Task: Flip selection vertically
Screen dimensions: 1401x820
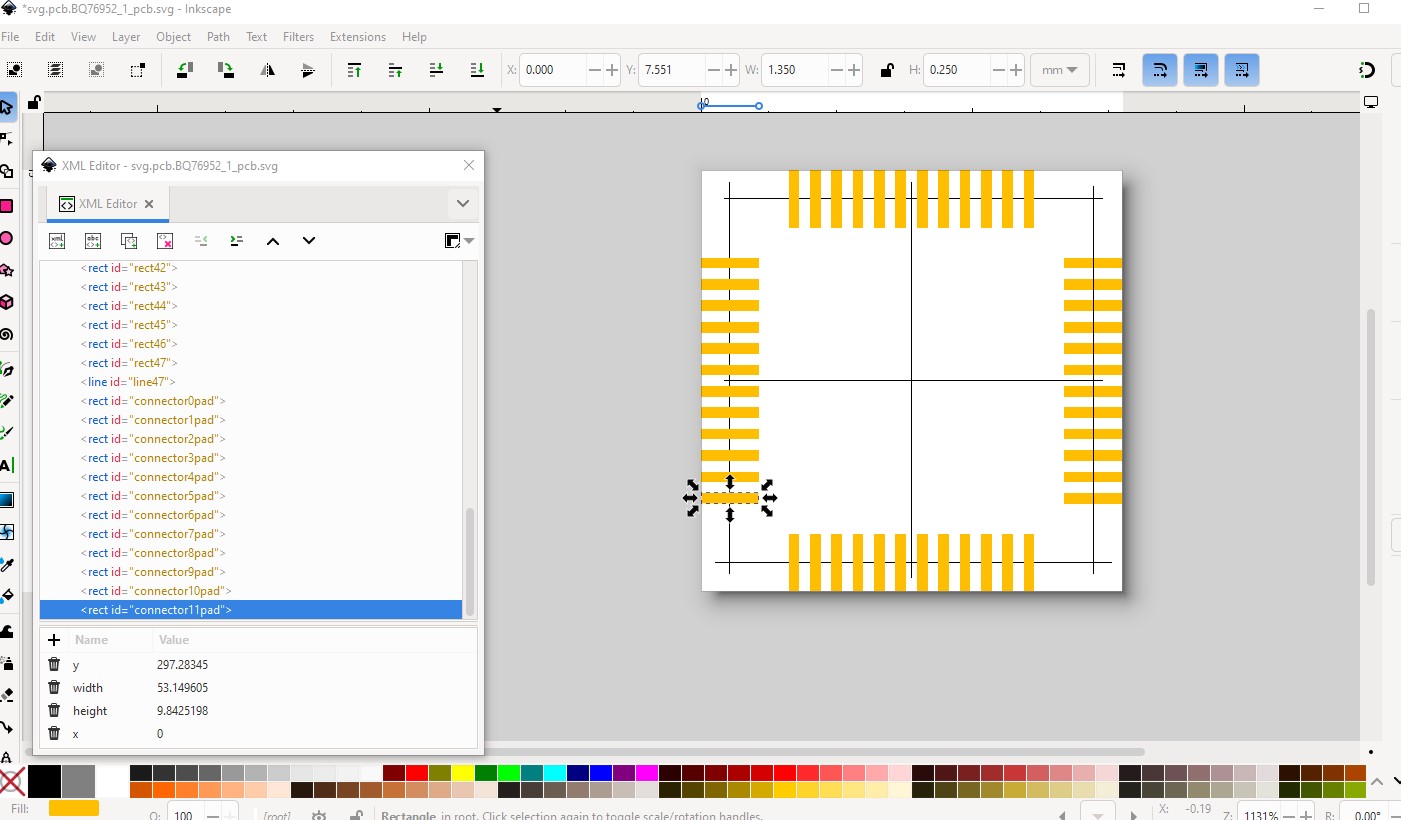Action: [308, 70]
